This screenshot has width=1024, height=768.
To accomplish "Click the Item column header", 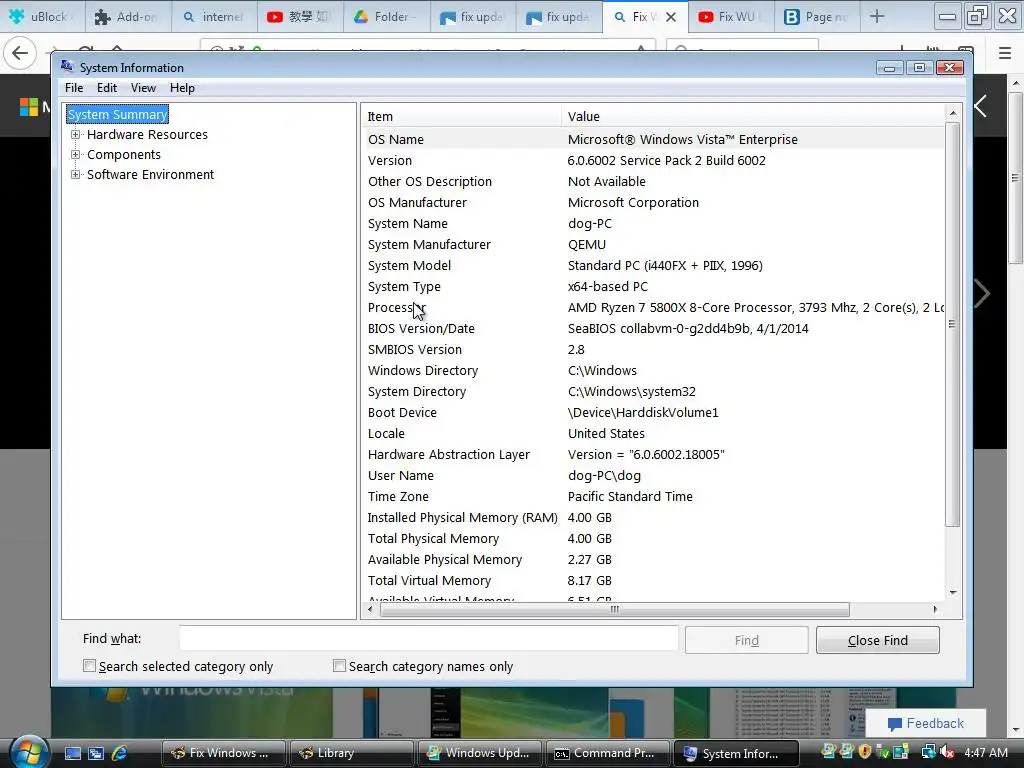I will [461, 116].
